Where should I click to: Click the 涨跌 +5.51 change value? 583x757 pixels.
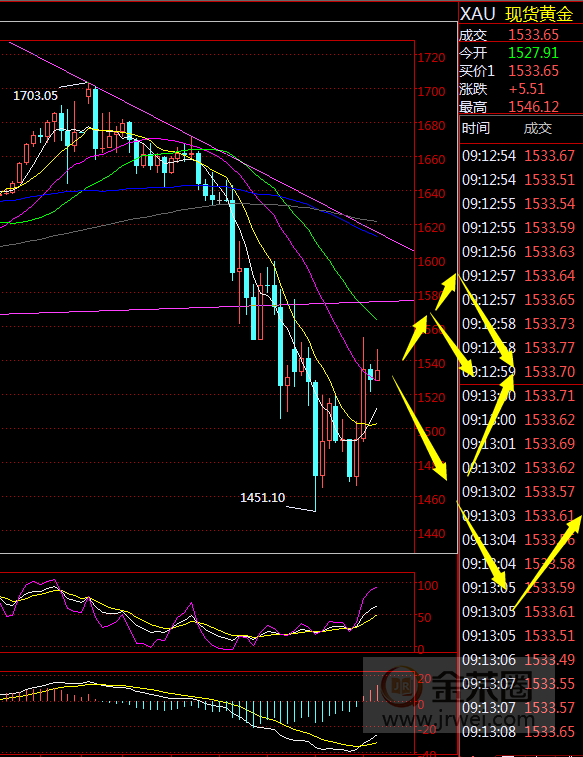tap(527, 89)
